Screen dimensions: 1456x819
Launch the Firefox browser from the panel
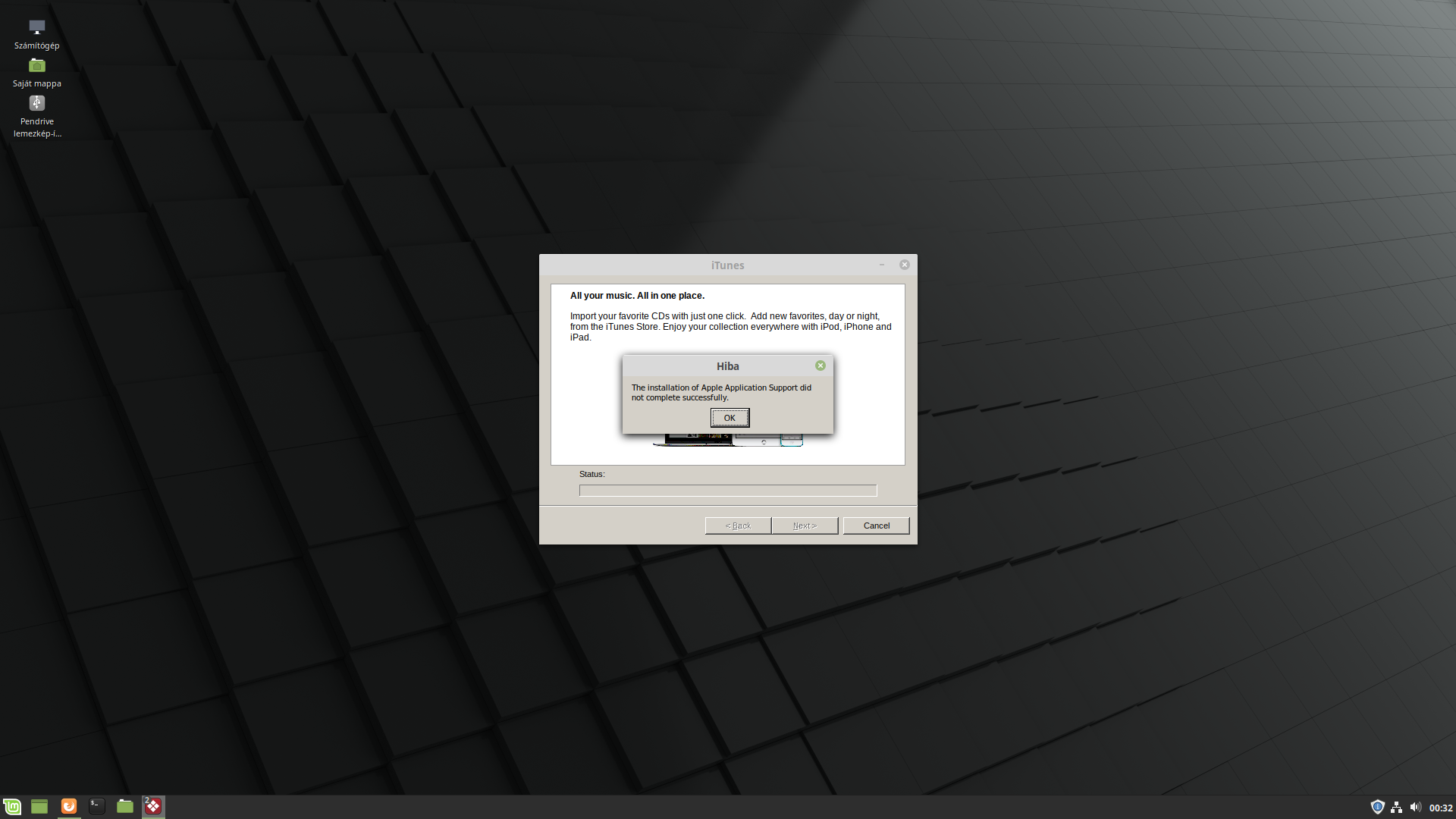coord(69,806)
